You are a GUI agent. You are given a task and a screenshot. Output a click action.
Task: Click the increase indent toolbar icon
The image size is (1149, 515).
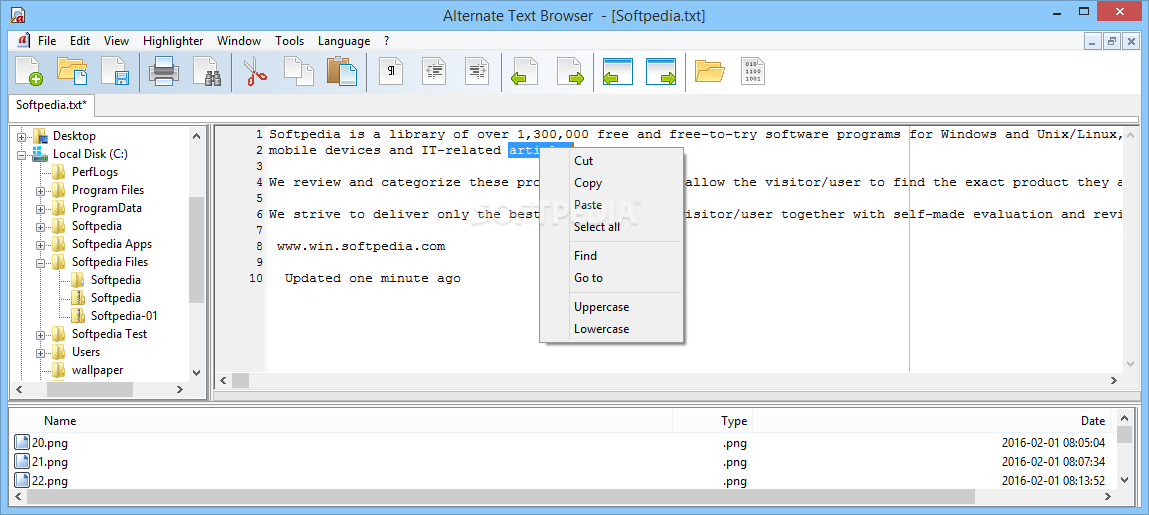click(x=479, y=71)
